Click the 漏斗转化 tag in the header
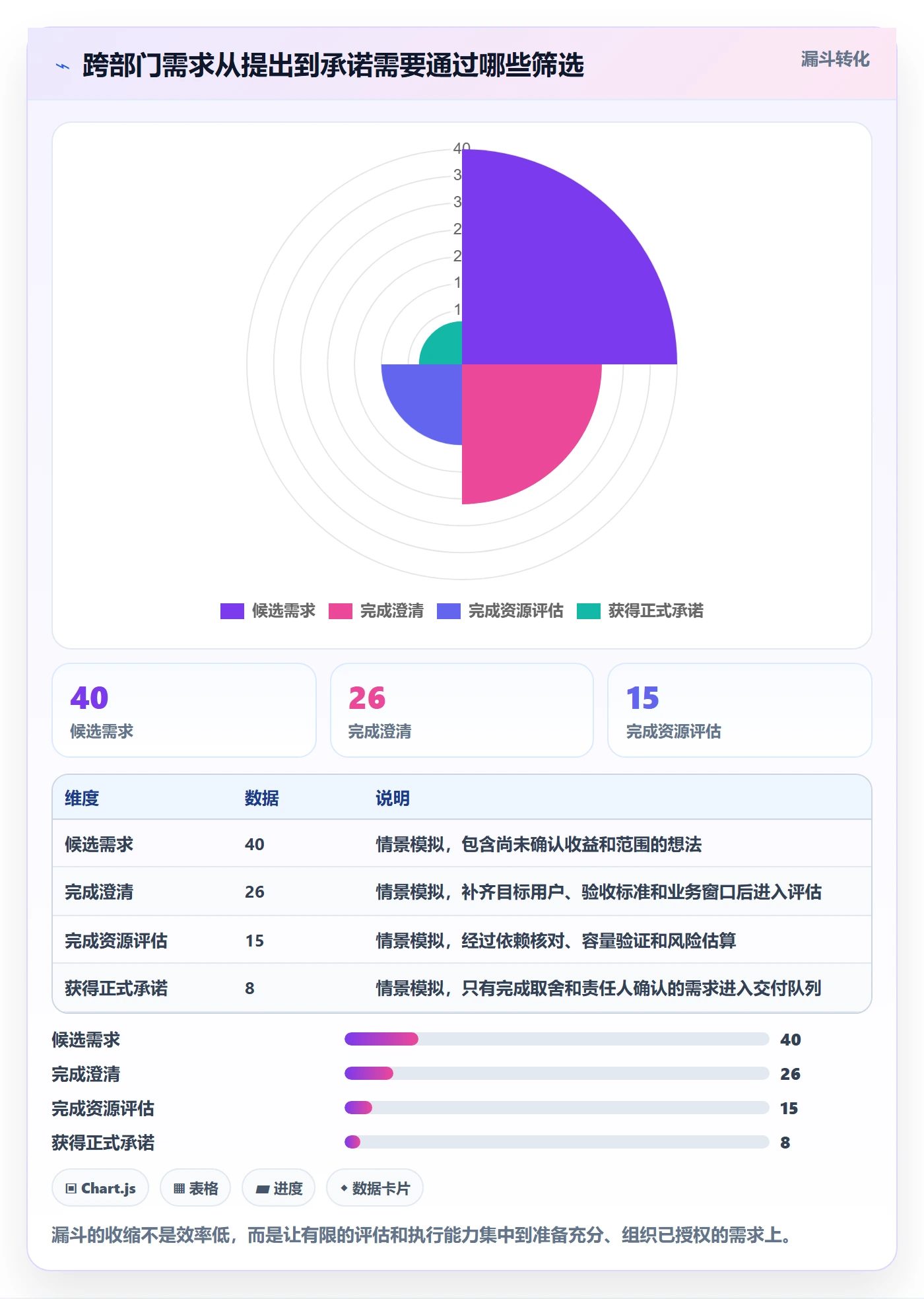The image size is (924, 1299). tap(835, 59)
